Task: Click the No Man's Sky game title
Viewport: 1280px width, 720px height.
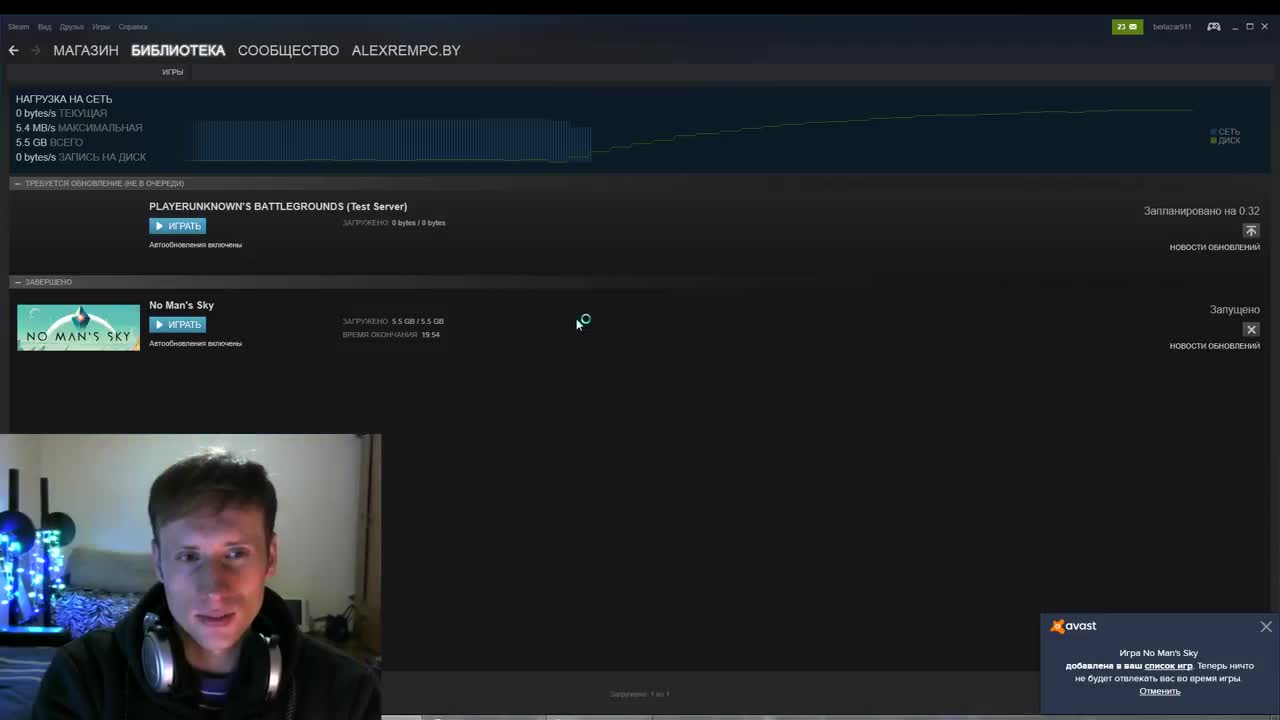Action: point(181,305)
